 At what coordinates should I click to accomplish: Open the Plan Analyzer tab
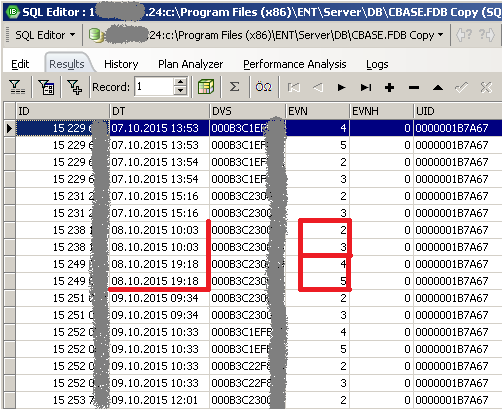click(190, 64)
